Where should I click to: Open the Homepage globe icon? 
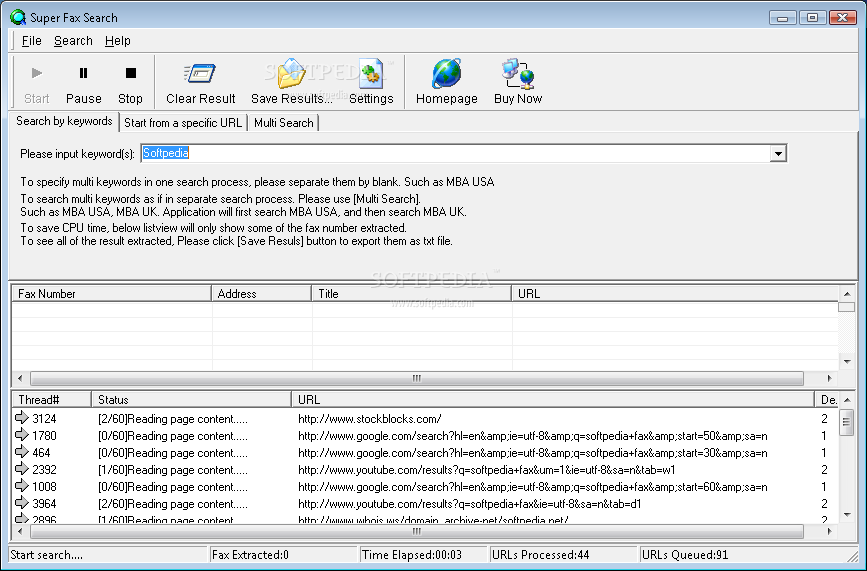click(x=447, y=74)
